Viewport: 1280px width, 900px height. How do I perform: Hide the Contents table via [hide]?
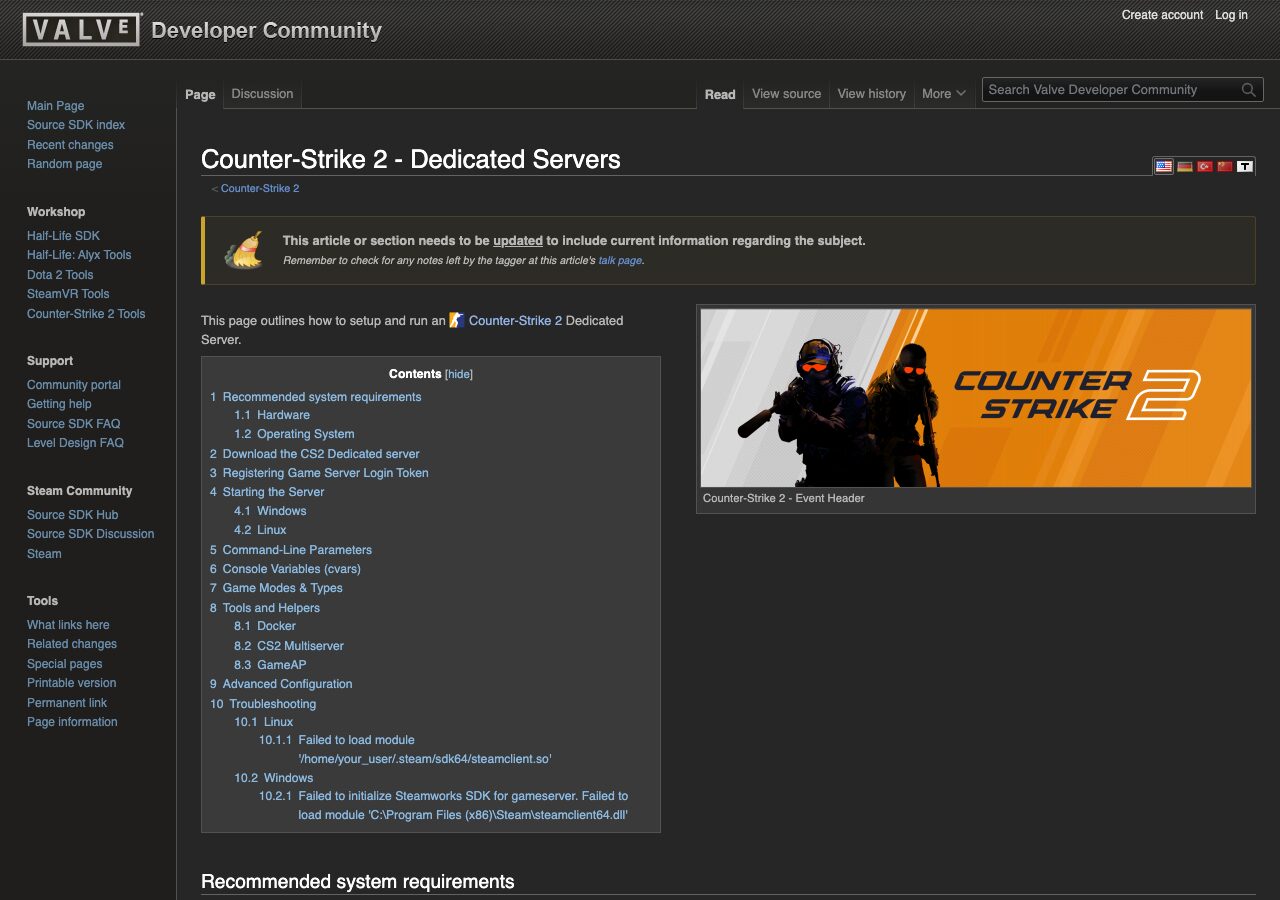459,374
